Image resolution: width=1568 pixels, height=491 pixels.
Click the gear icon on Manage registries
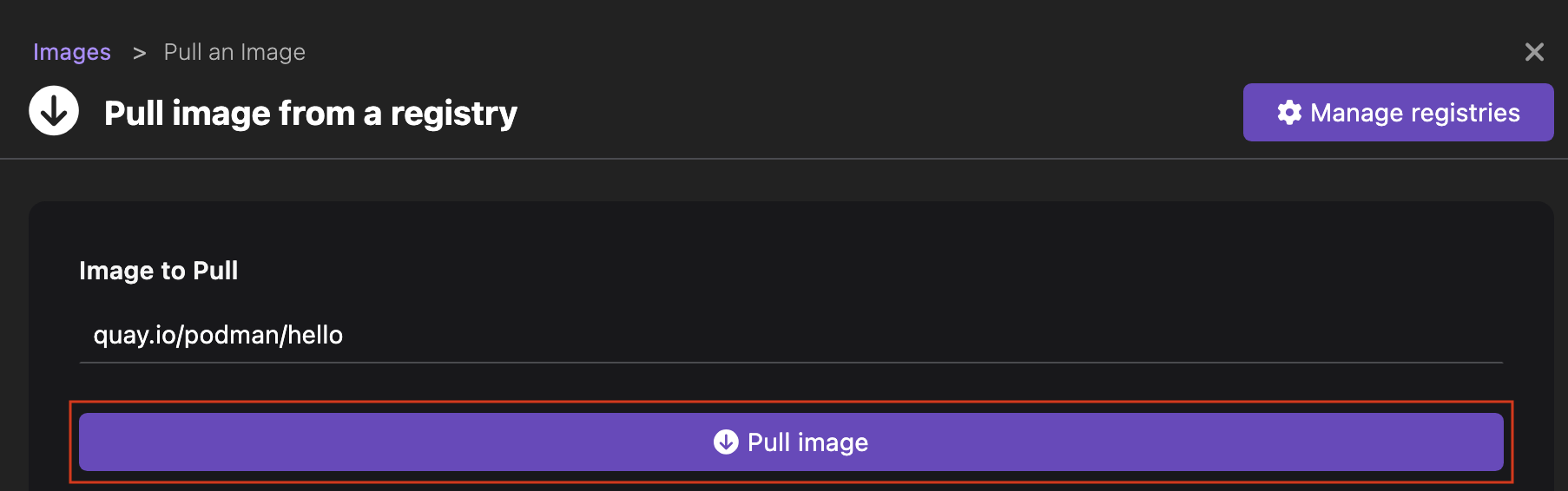pyautogui.click(x=1289, y=113)
